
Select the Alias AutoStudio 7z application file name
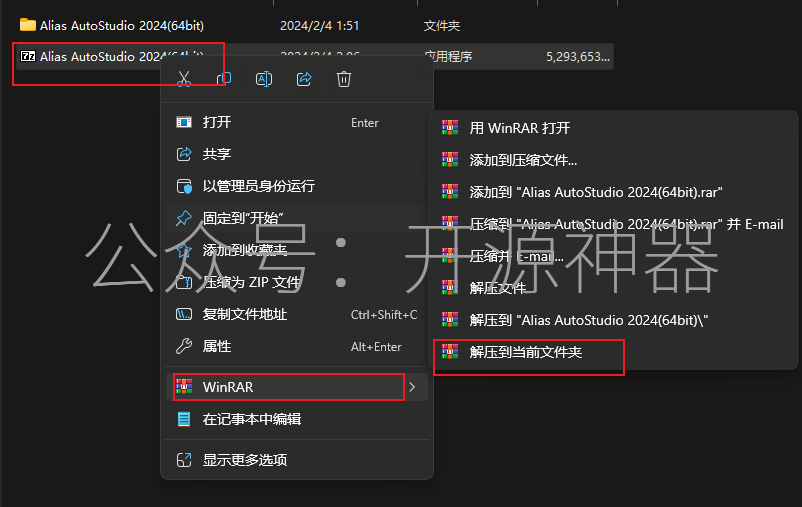point(122,56)
